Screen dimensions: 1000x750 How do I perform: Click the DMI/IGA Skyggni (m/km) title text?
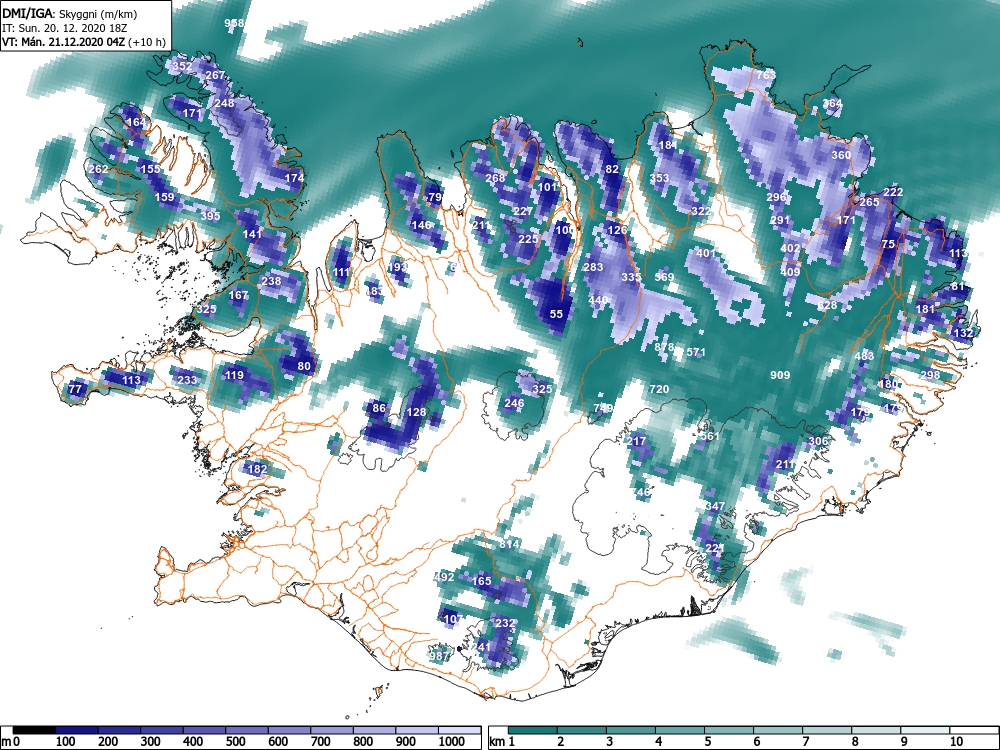click(70, 13)
